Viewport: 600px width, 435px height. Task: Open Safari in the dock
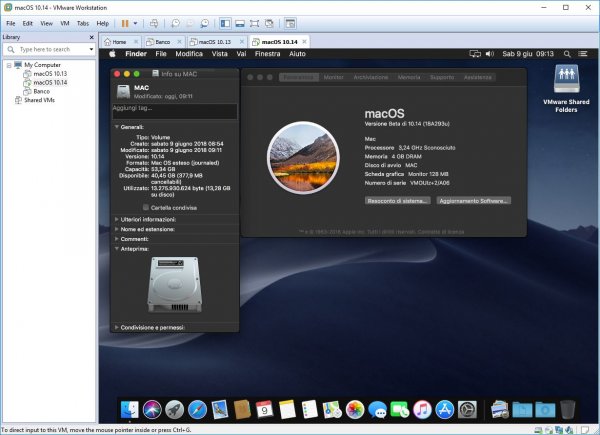(x=196, y=409)
